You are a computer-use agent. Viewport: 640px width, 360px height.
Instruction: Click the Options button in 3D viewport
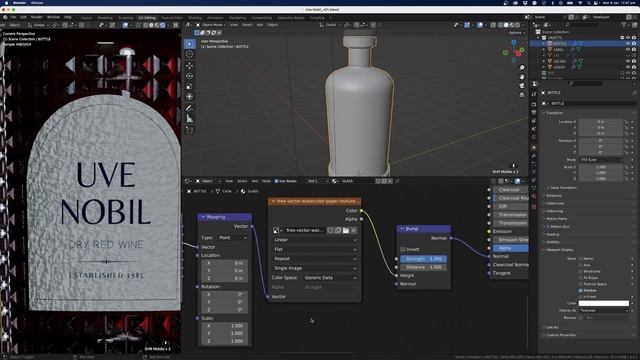516,33
